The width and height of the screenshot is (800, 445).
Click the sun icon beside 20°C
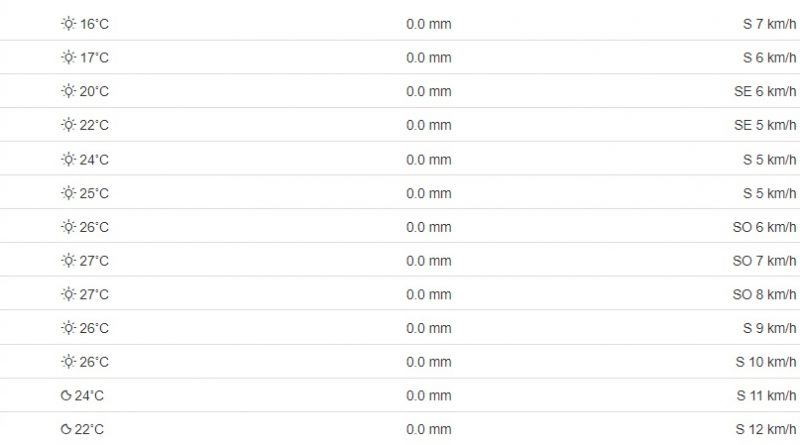click(x=68, y=92)
